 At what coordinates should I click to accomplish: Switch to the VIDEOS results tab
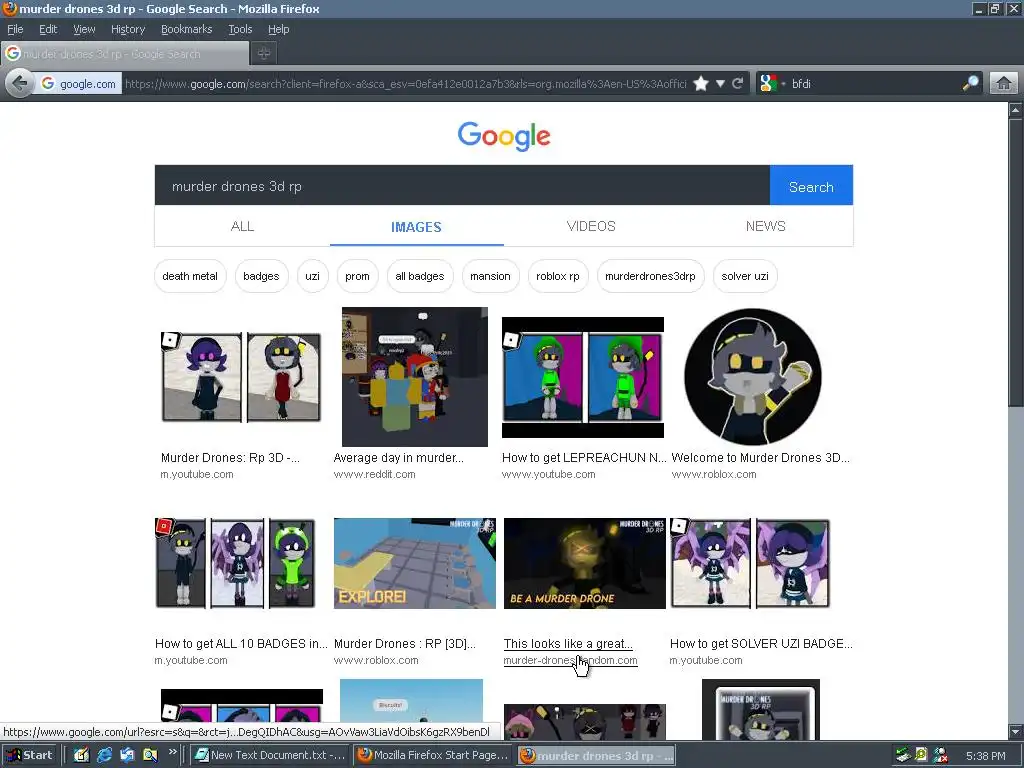point(591,226)
